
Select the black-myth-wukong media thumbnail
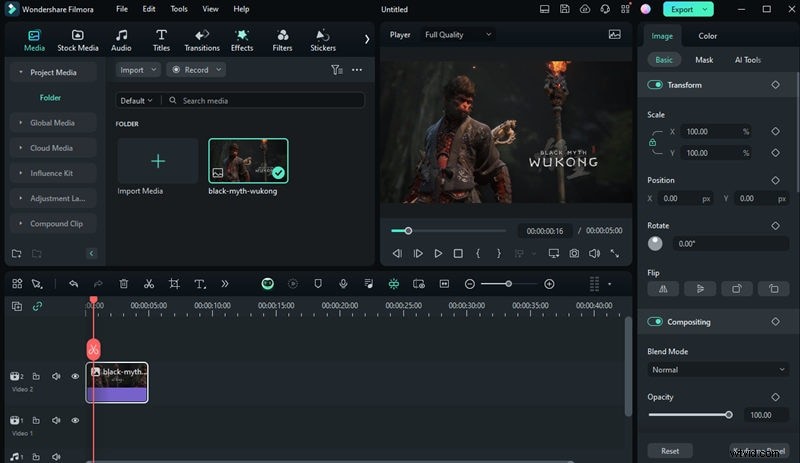248,160
